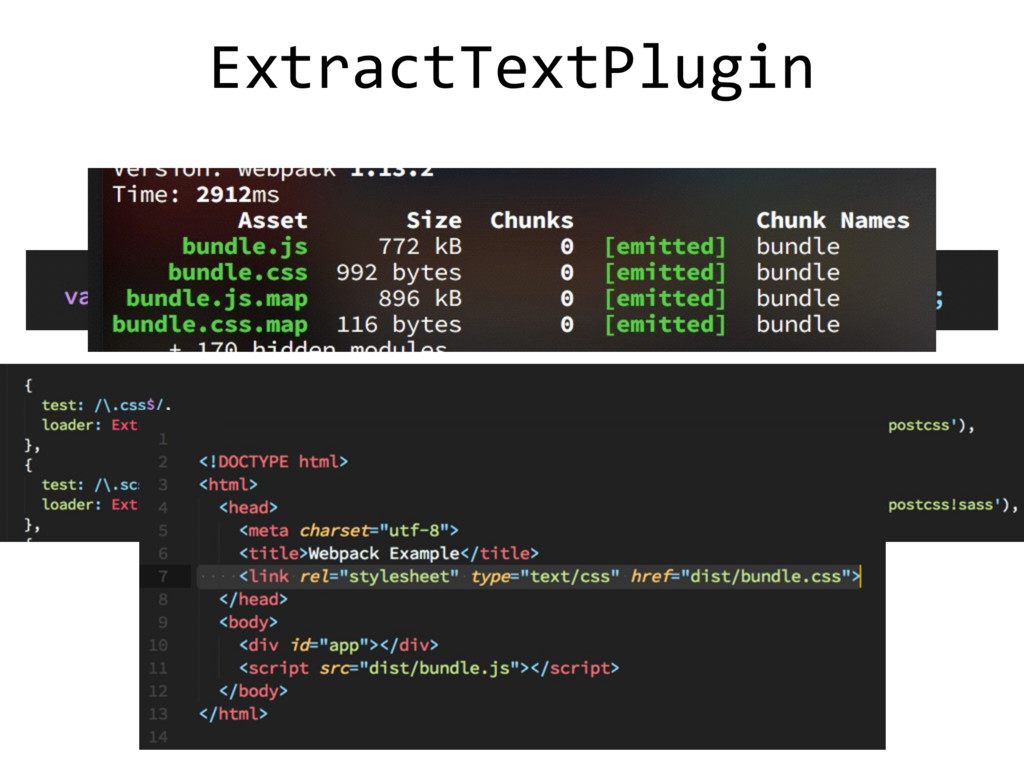Select the 'Chunk Names' column header

[833, 221]
